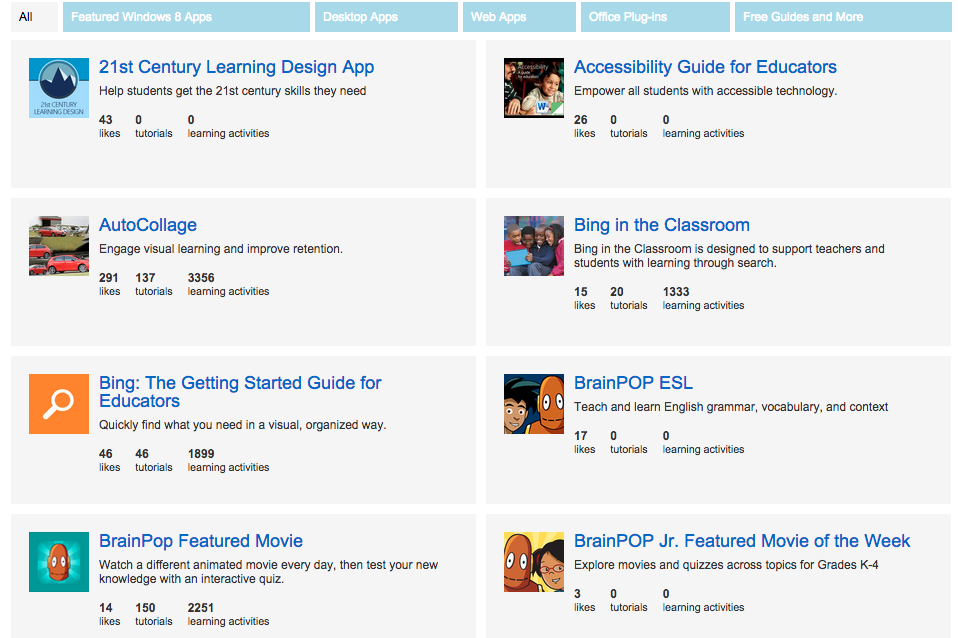Image resolution: width=958 pixels, height=638 pixels.
Task: Open the Accessibility Guide cover thumbnail
Action: [534, 88]
